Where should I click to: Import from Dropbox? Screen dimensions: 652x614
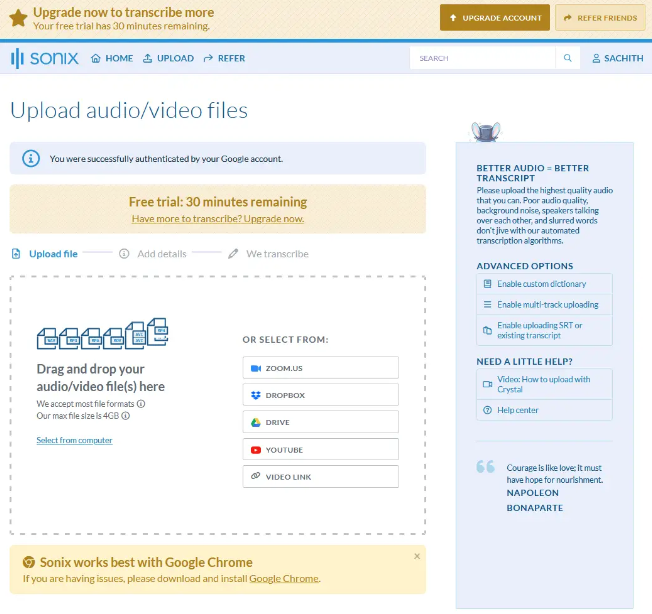click(x=321, y=395)
